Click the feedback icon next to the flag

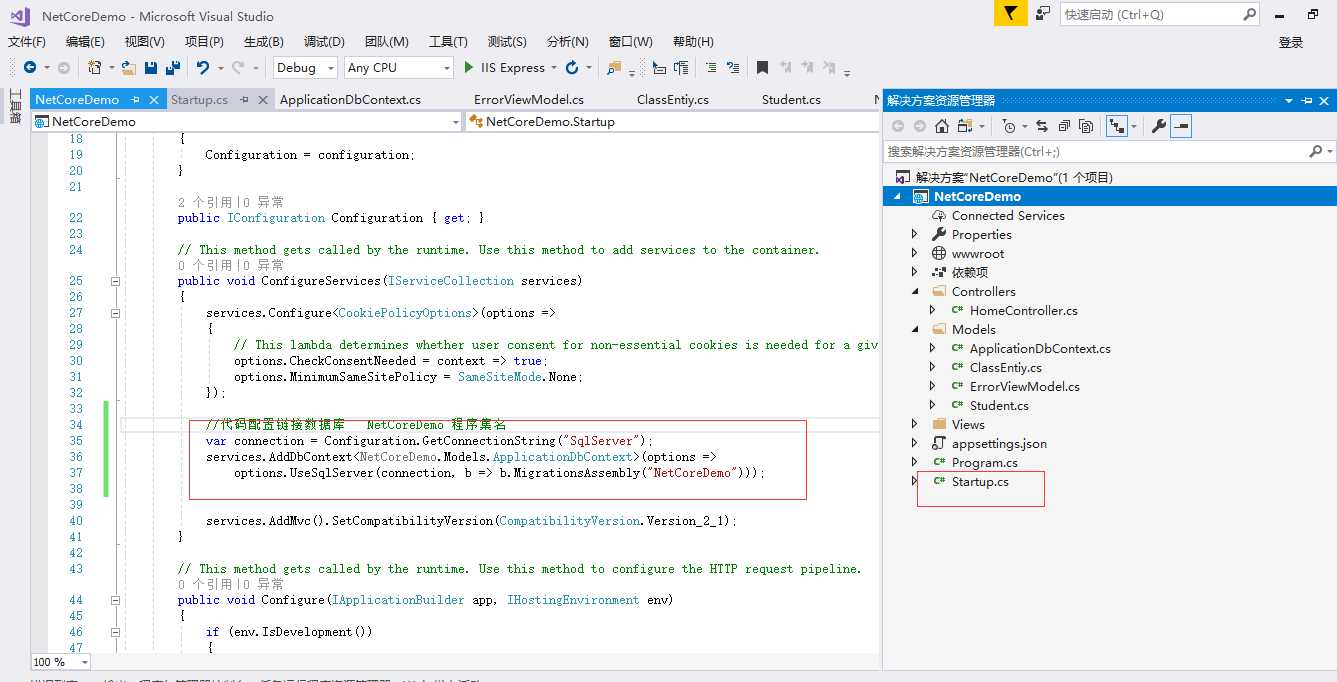[x=1043, y=13]
